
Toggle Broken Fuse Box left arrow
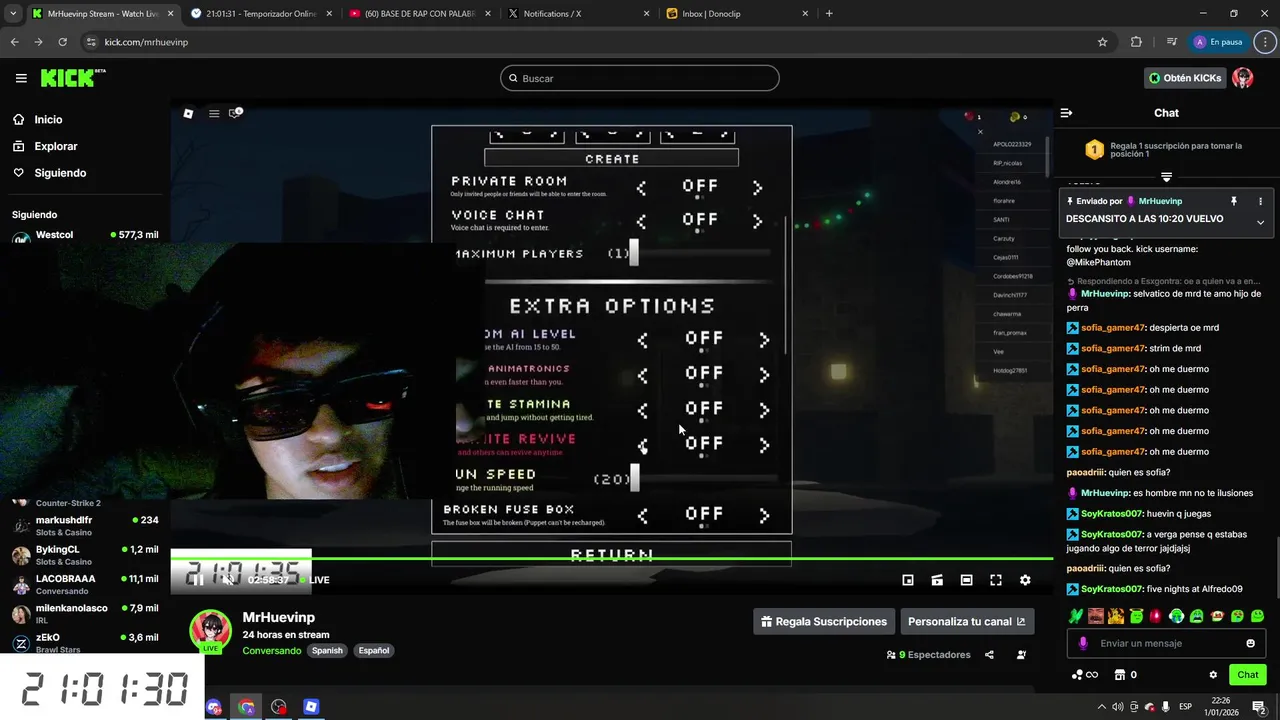click(x=642, y=515)
